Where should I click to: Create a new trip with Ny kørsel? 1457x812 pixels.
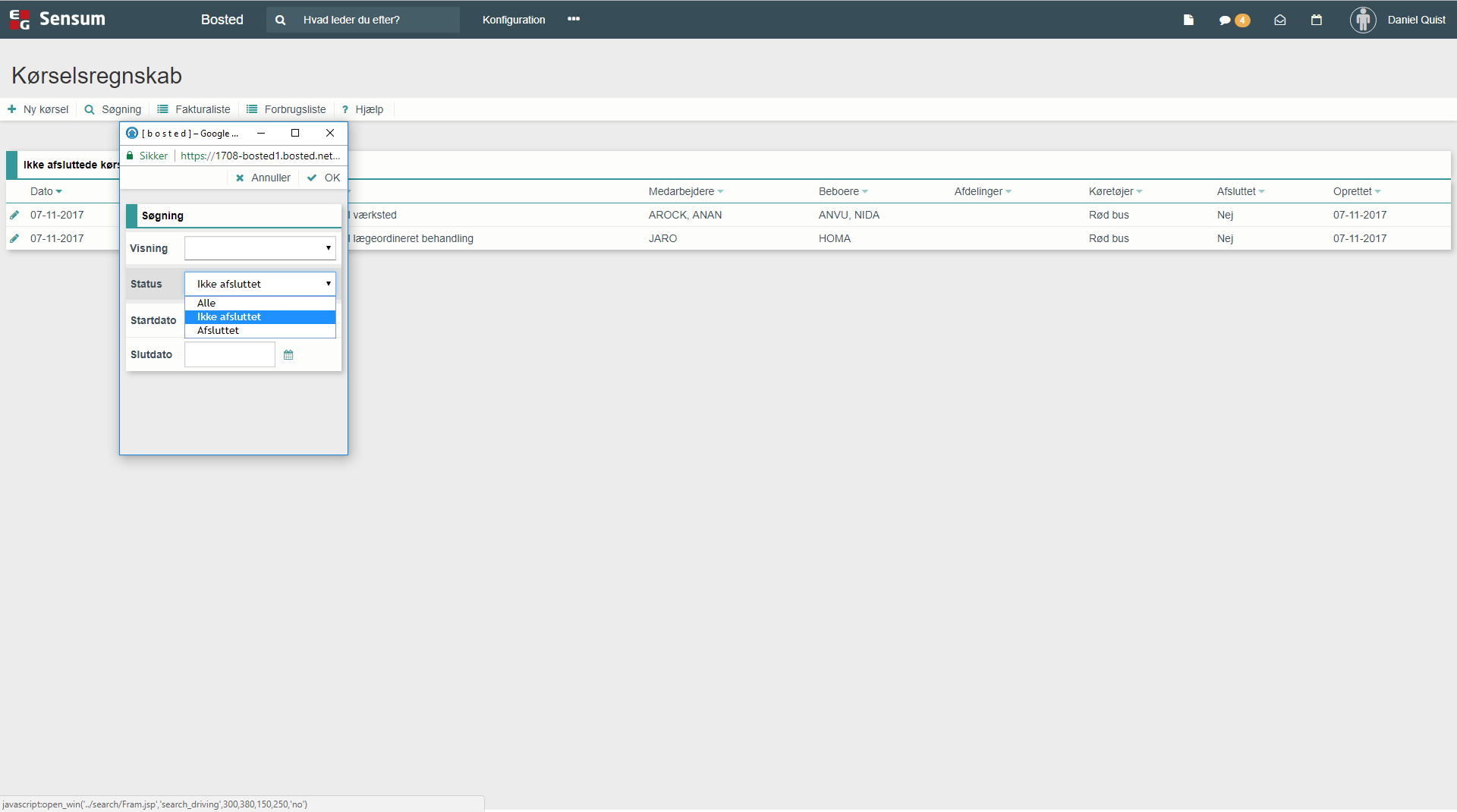click(x=38, y=109)
